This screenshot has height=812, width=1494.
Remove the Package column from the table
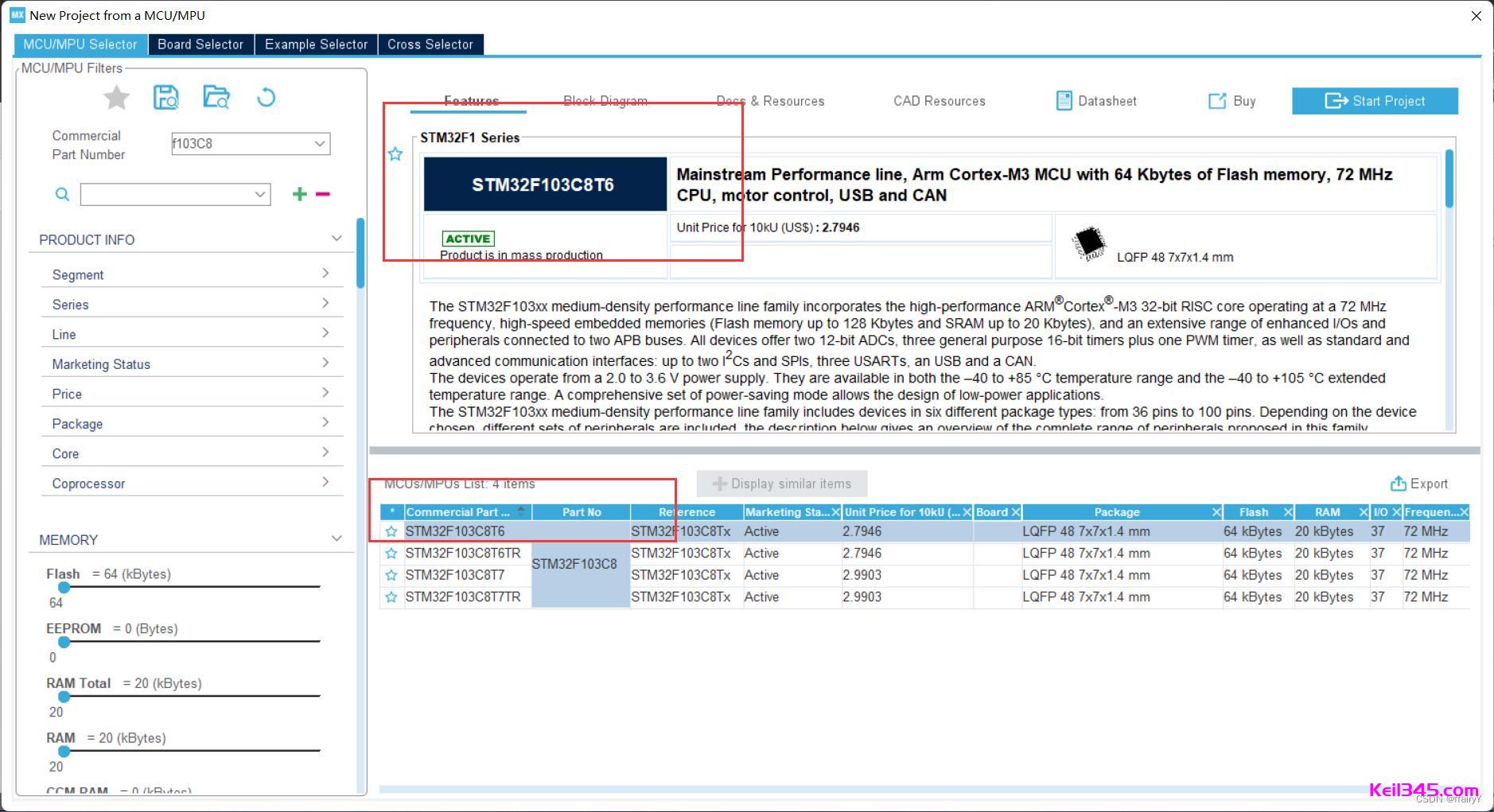click(1216, 512)
